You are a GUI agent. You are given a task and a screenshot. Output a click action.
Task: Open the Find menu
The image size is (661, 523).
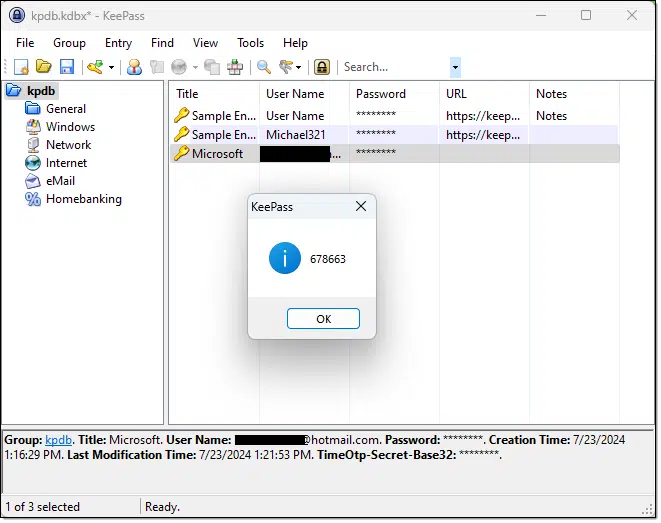(162, 43)
